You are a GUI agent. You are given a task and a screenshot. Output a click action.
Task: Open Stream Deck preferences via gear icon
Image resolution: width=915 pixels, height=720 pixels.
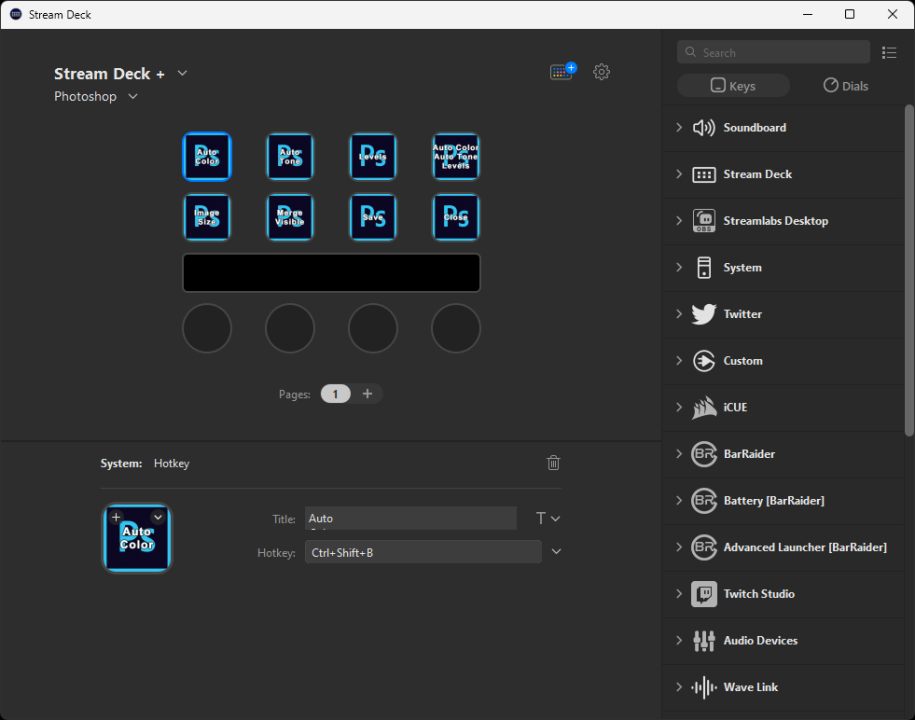601,72
